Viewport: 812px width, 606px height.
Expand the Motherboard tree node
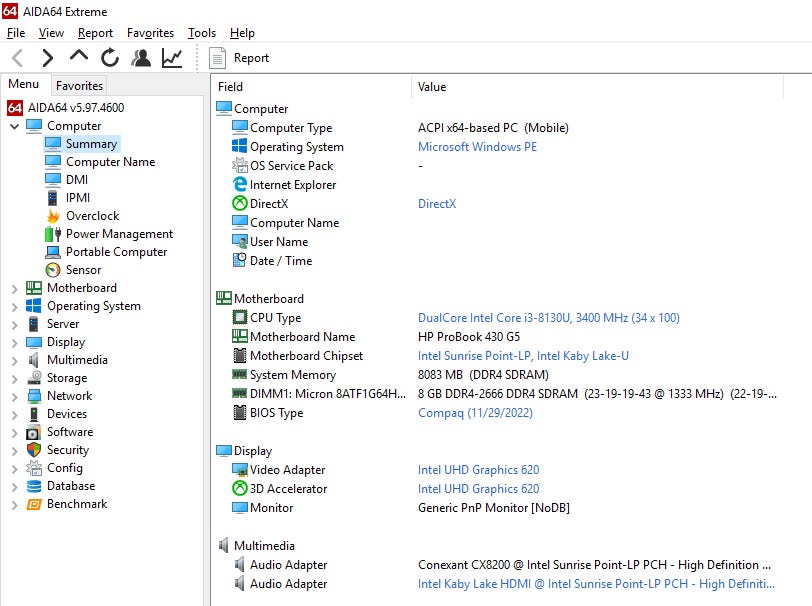[14, 288]
